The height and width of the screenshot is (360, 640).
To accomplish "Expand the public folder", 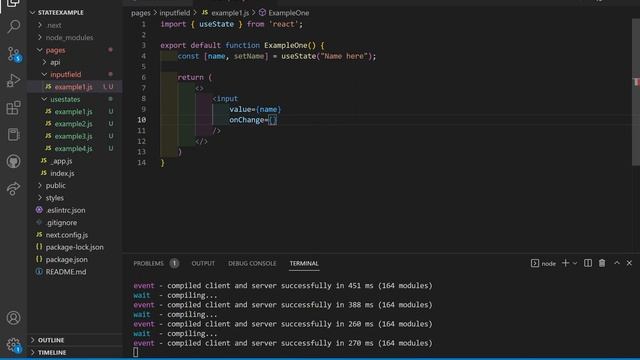I will (75, 185).
